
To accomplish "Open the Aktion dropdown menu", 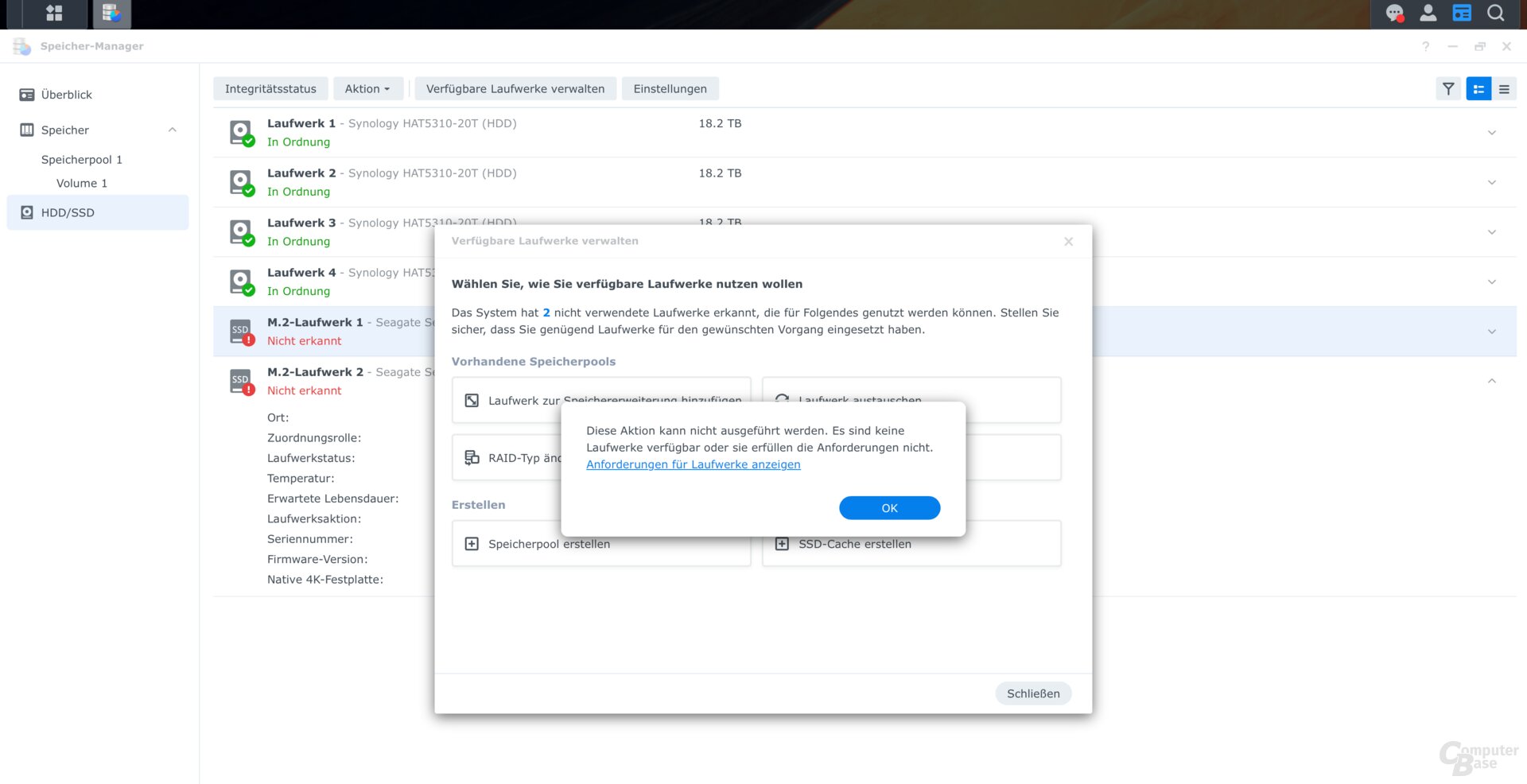I will (x=367, y=89).
